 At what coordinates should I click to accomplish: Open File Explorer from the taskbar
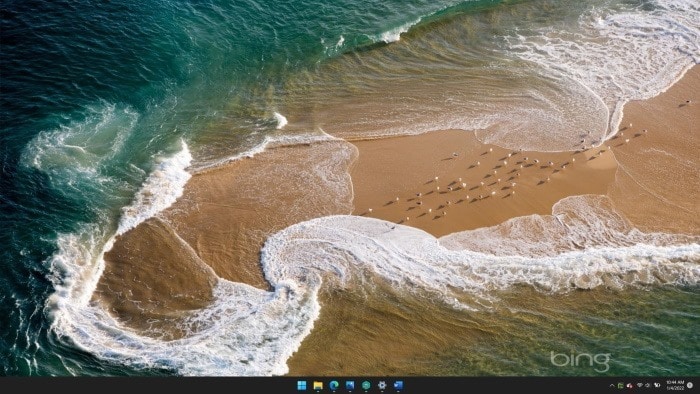click(318, 385)
